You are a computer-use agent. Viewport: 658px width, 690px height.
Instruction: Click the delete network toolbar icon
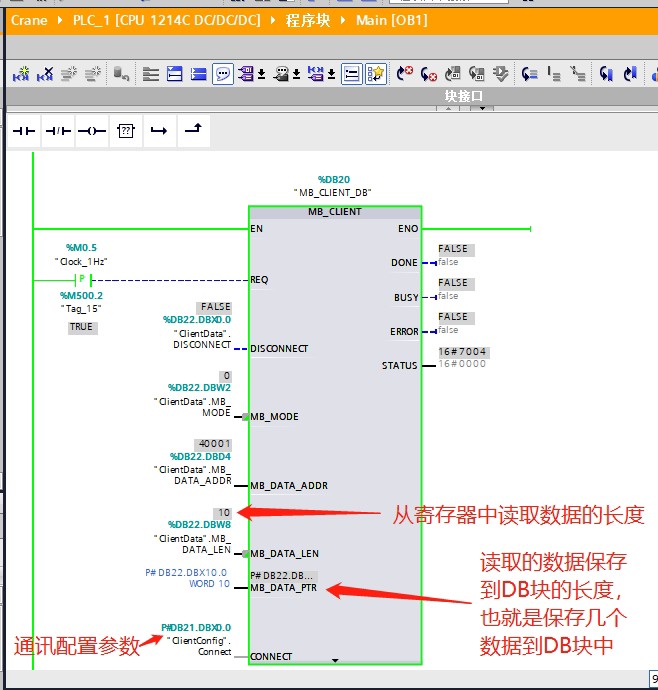(45, 74)
